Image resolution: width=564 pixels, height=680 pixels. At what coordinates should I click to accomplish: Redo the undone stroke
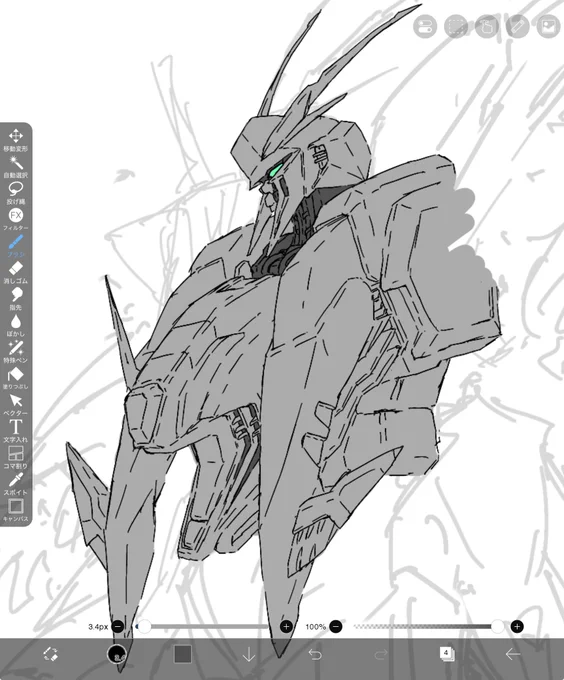pos(381,654)
